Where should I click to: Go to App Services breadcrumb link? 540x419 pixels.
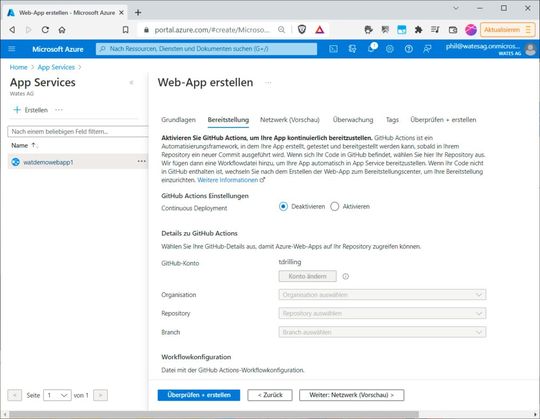(56, 67)
